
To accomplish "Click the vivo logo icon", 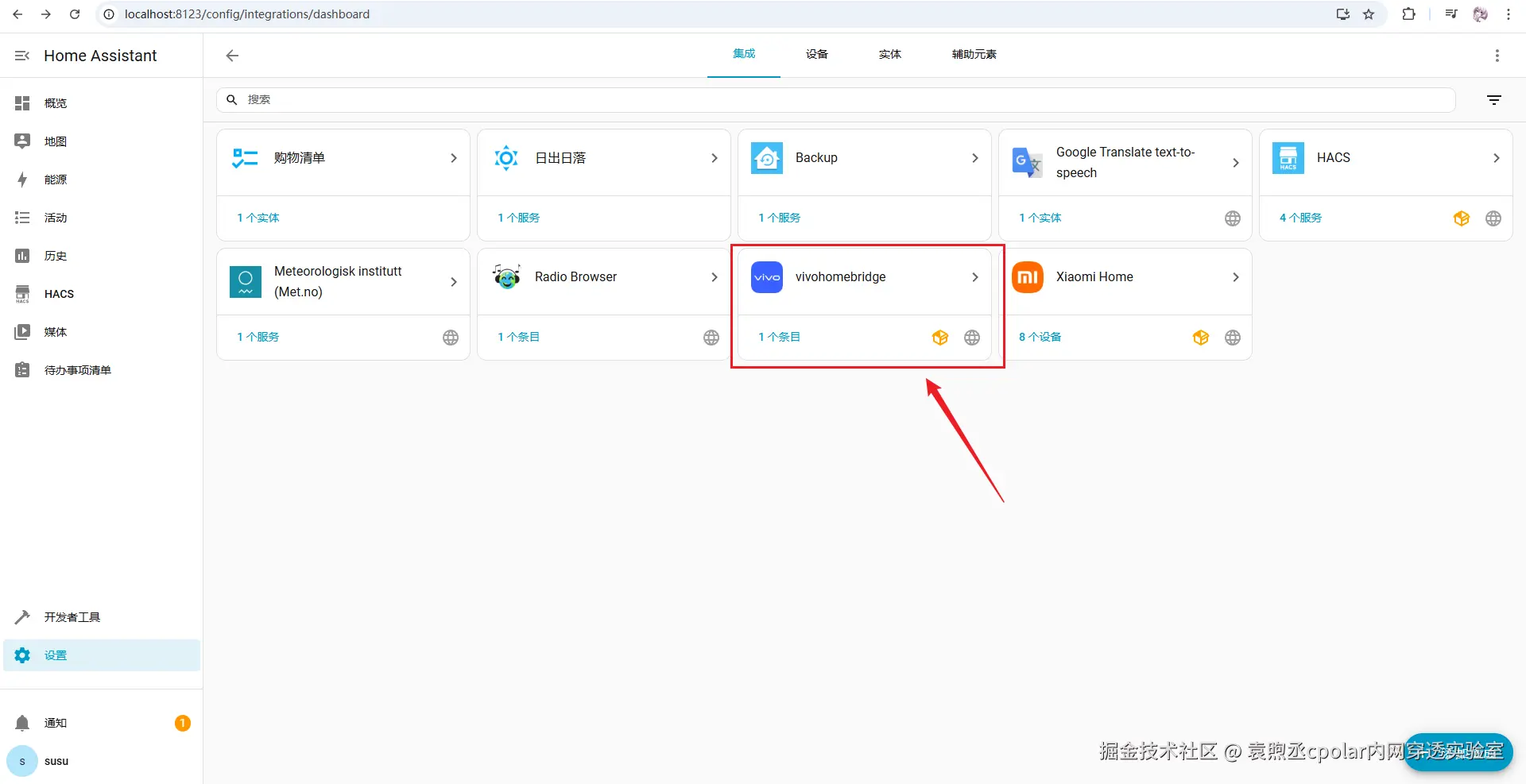I will 767,277.
